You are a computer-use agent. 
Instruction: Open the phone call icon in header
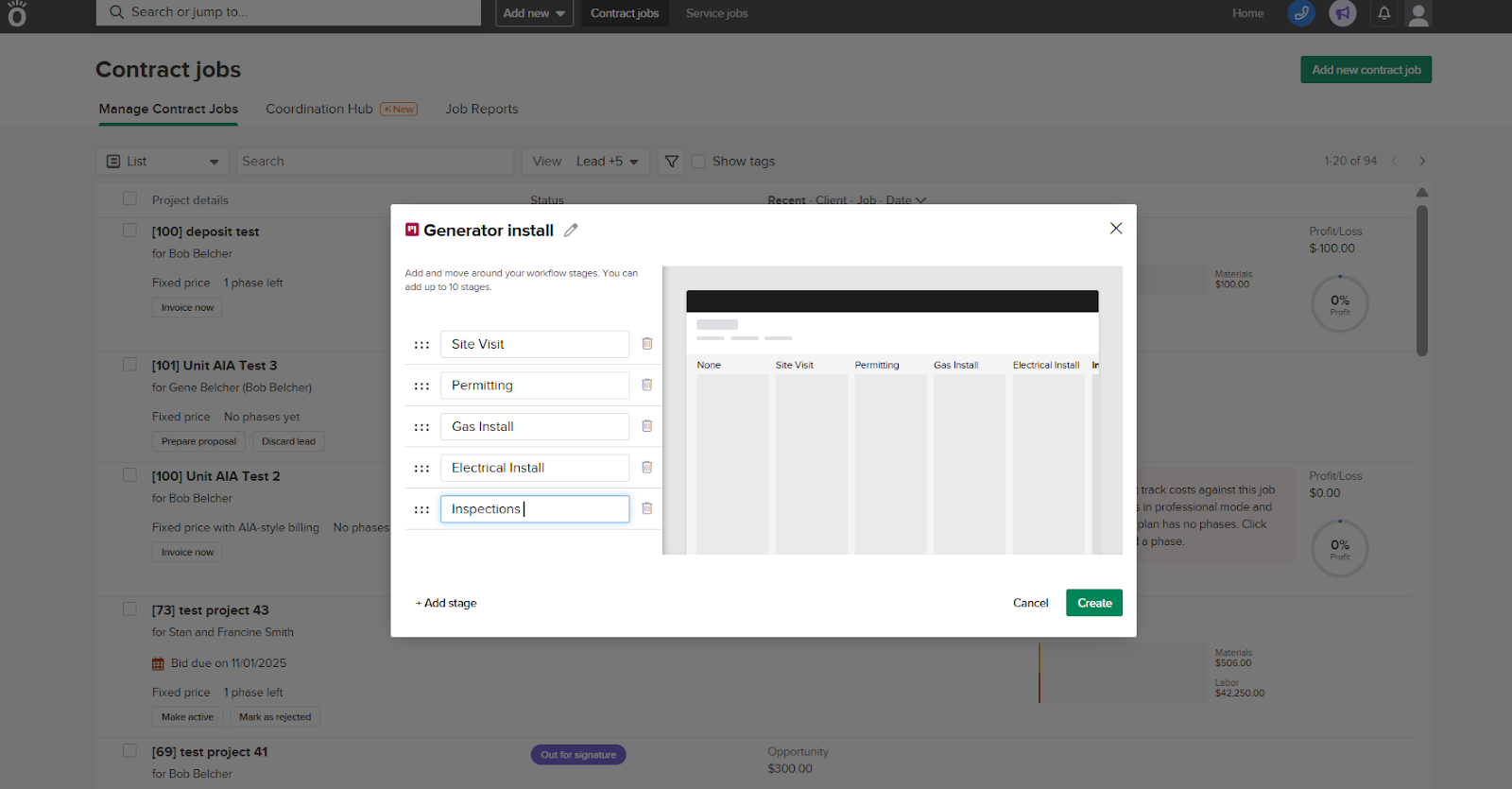(x=1301, y=13)
